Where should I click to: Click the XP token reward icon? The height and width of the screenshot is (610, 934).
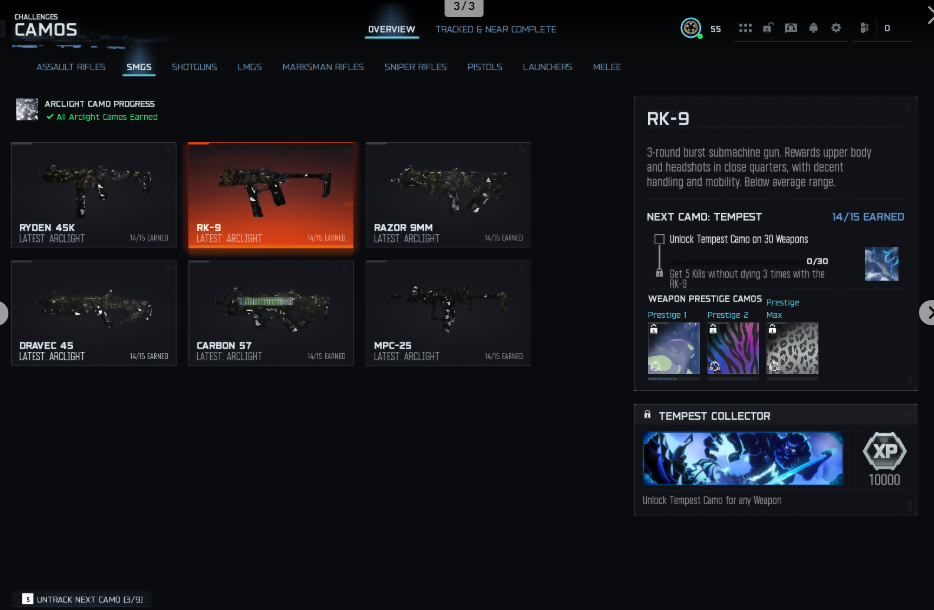click(x=884, y=453)
